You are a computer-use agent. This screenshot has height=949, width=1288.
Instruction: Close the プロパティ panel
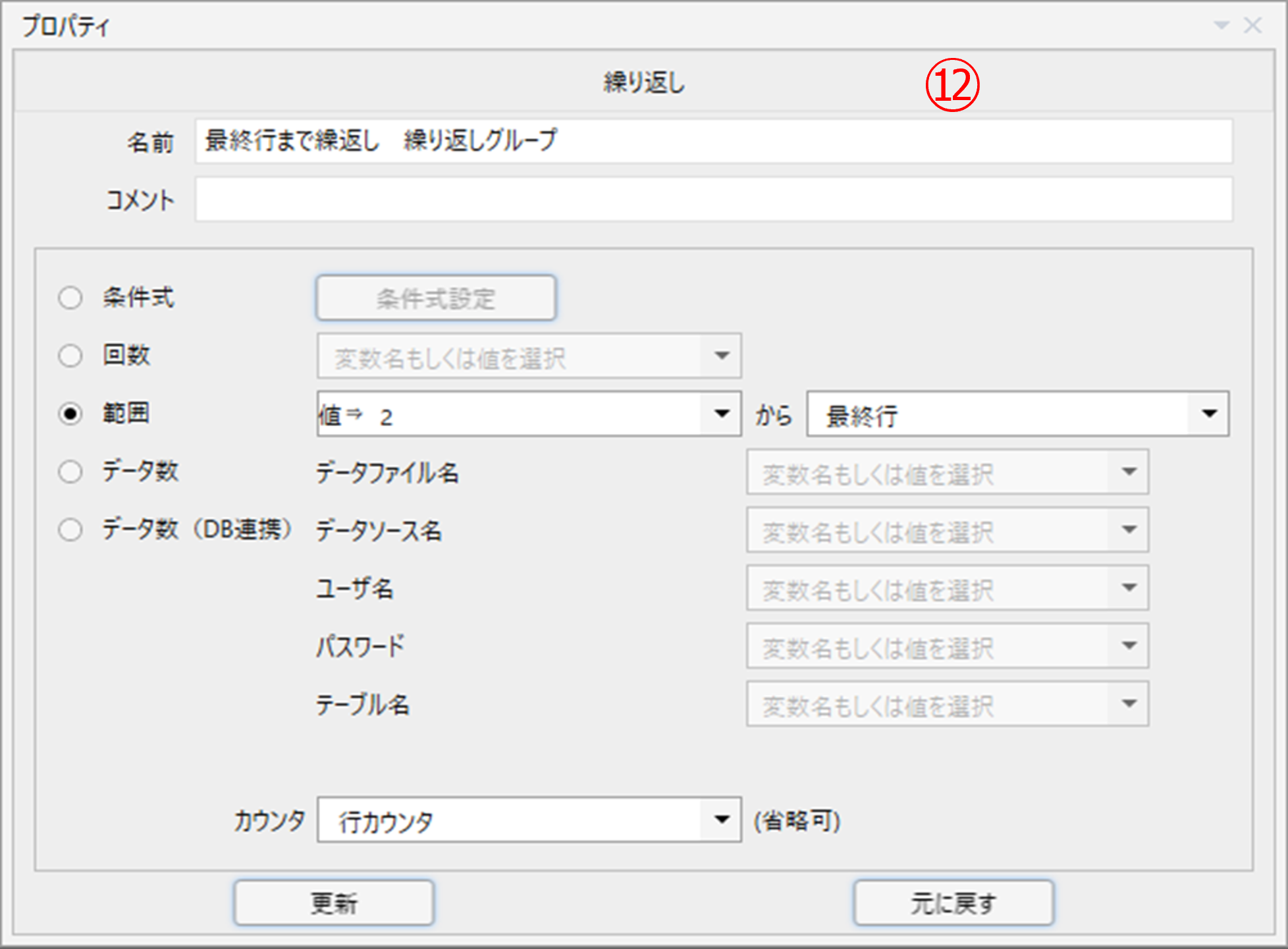coord(1252,26)
